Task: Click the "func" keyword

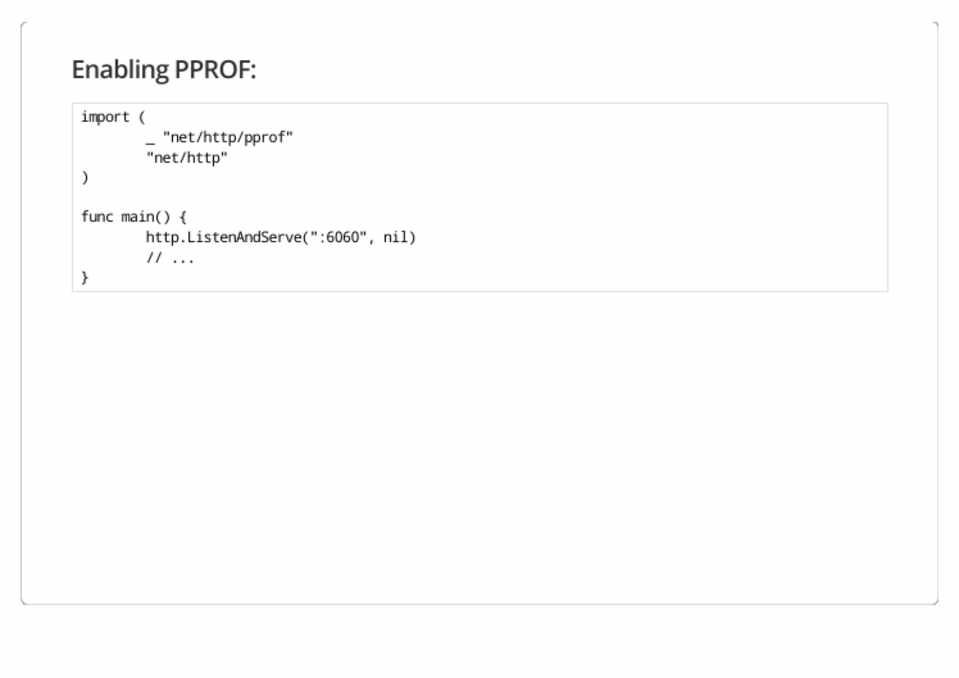Action: pyautogui.click(x=97, y=217)
